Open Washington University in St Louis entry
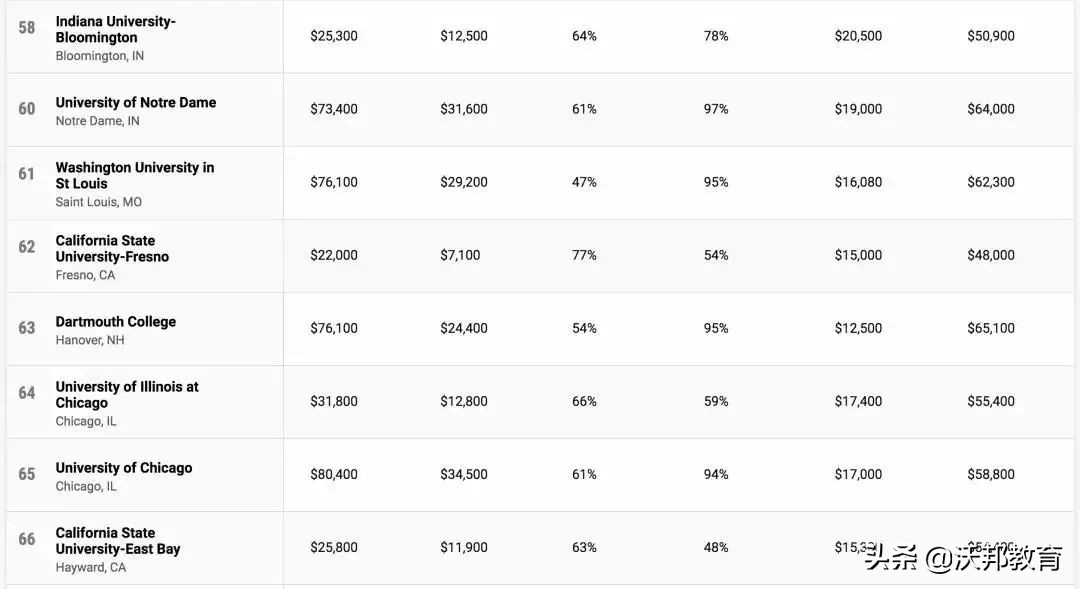Screen dimensions: 1080x589 (x=134, y=175)
